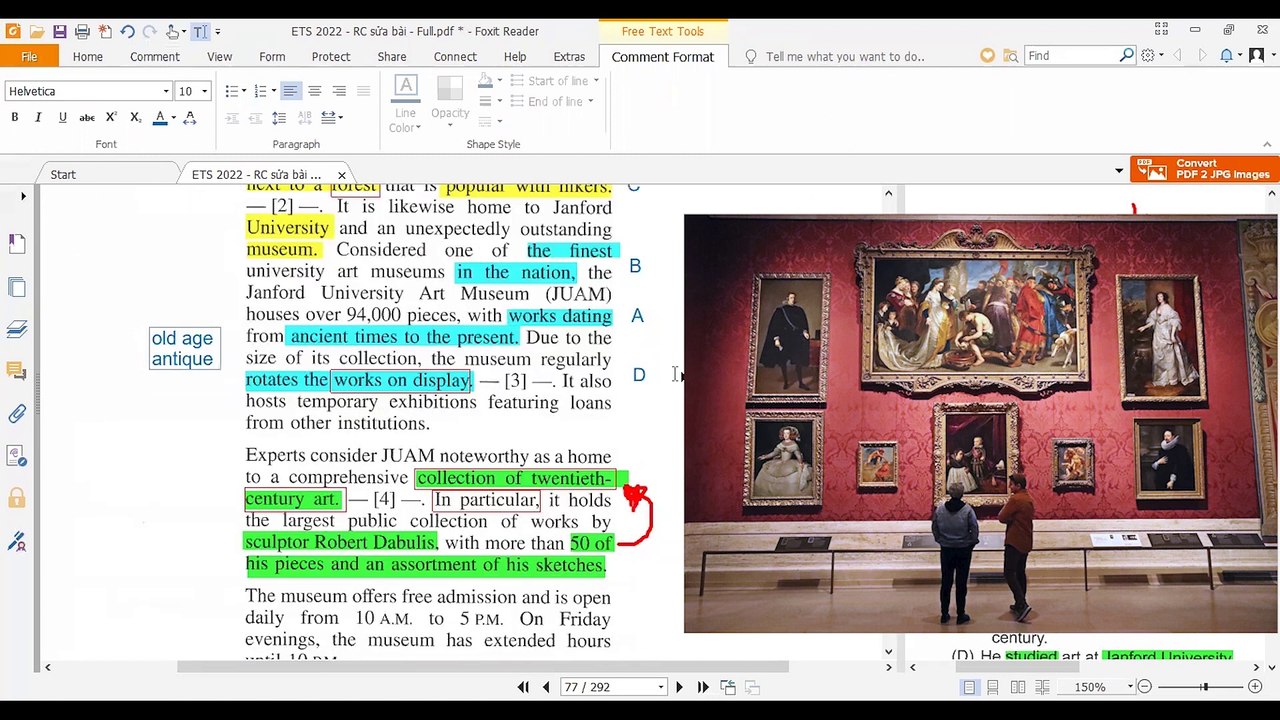Screen dimensions: 1280x720
Task: Click the zoom slider handle in status bar
Action: [1204, 687]
